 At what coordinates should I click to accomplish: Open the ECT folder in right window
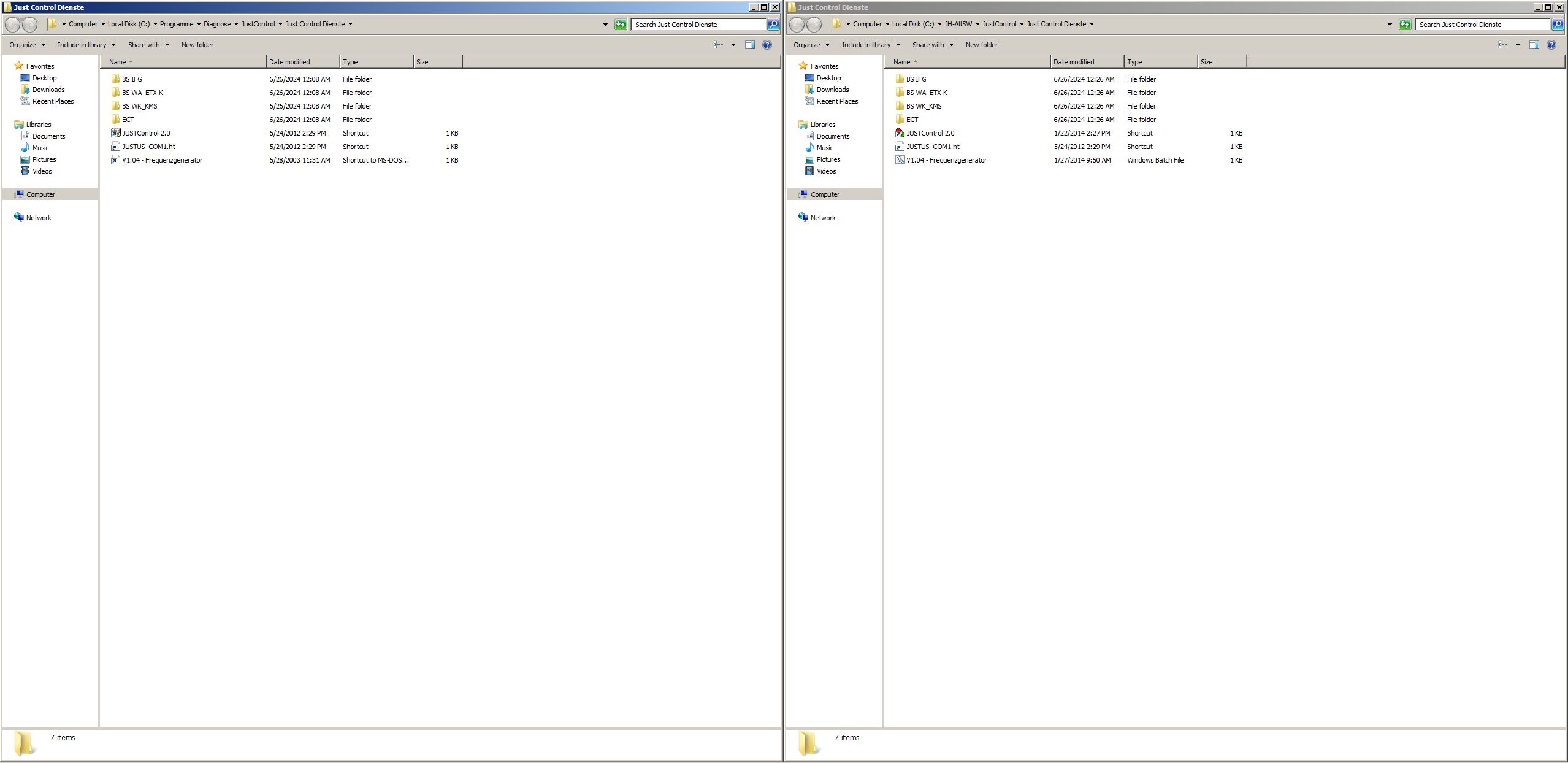(x=912, y=120)
